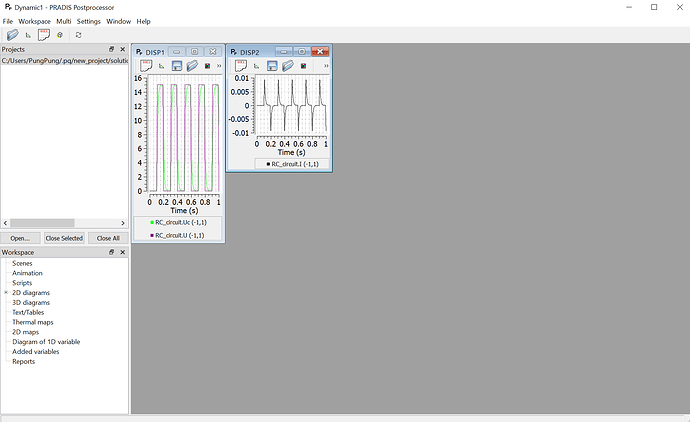The height and width of the screenshot is (422, 690).
Task: Select the project path entry in Projects list
Action: [65, 61]
